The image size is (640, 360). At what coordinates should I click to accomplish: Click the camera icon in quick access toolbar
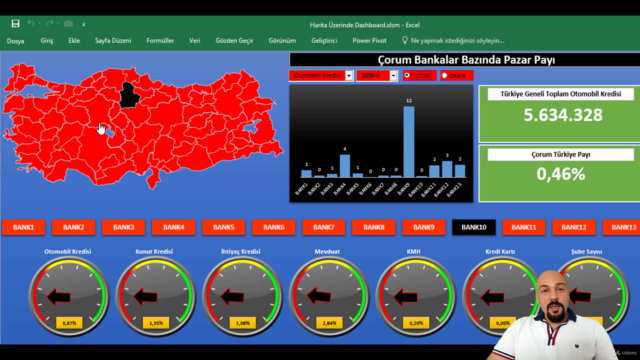pos(69,24)
